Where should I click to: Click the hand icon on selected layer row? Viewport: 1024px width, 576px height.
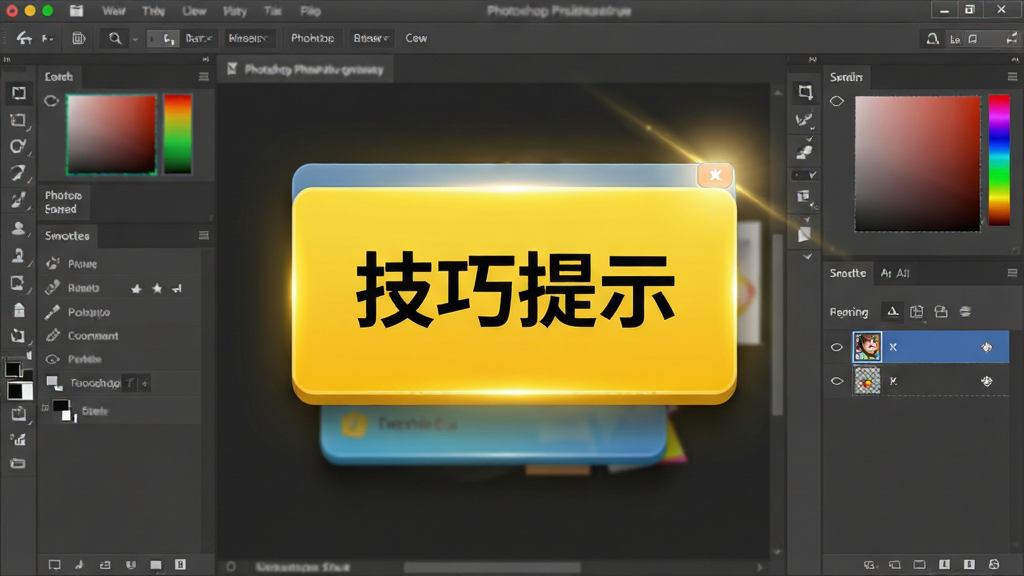[x=987, y=347]
